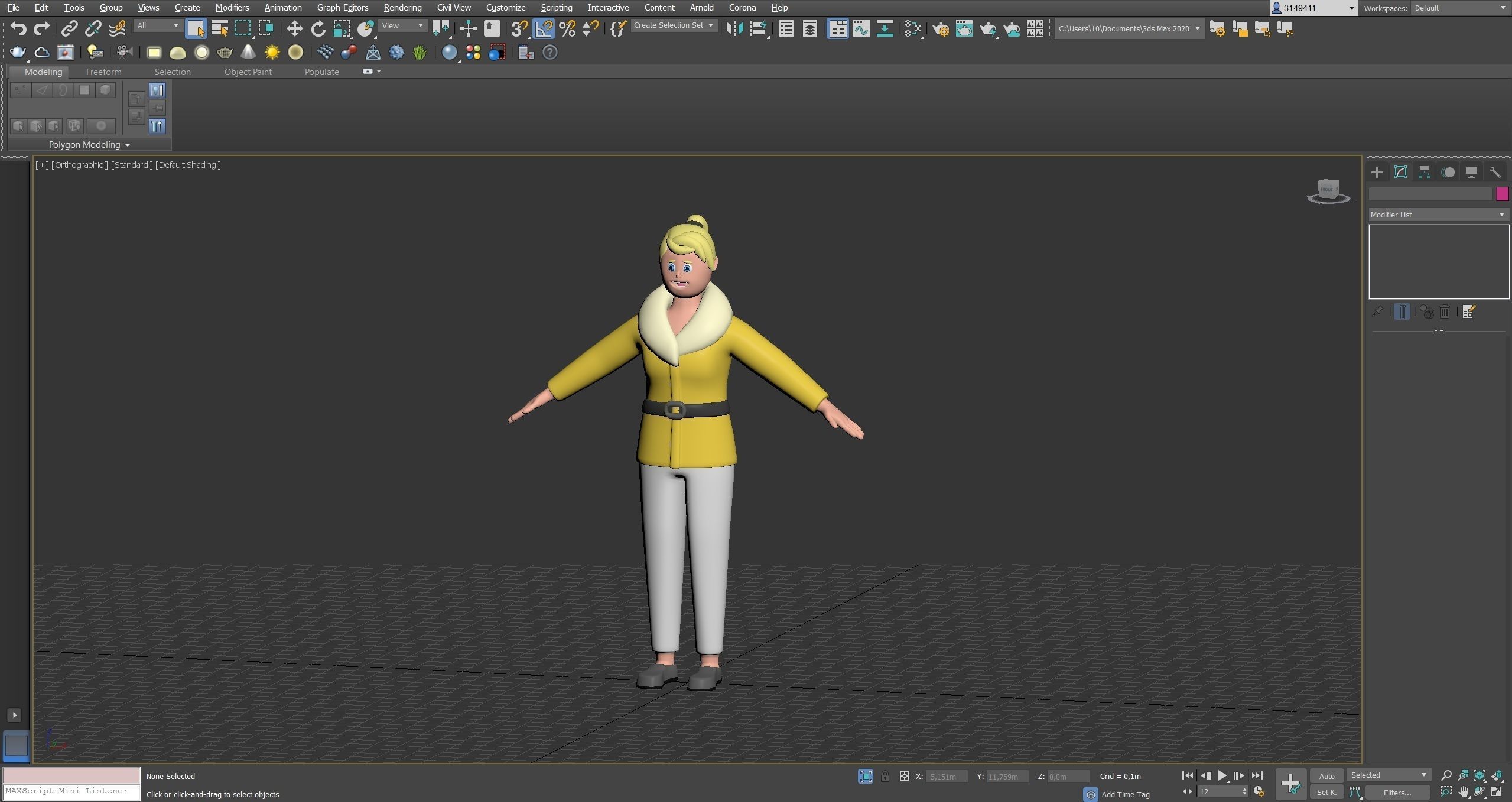
Task: Toggle Angle Snap
Action: click(x=544, y=28)
